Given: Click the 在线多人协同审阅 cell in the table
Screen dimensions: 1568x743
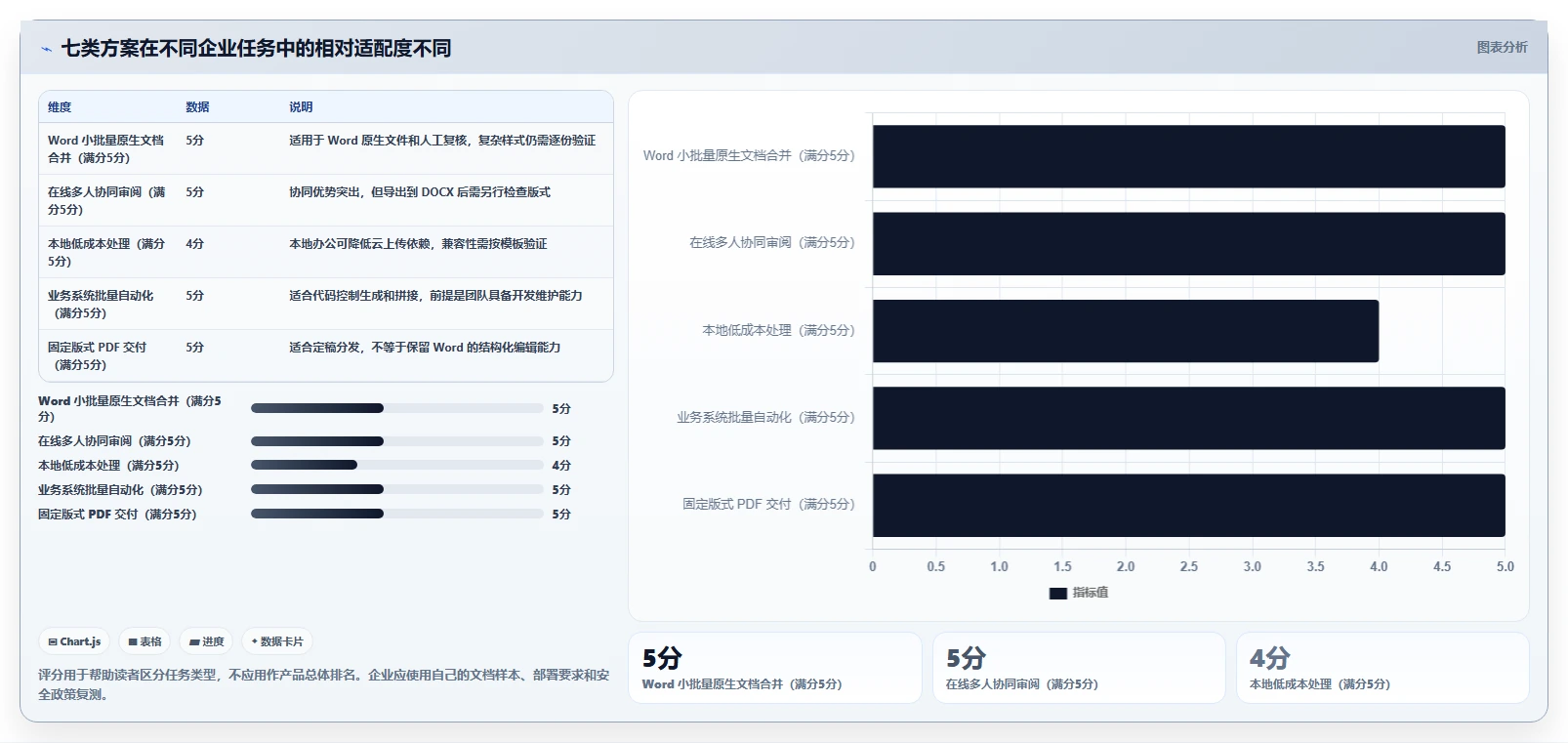Looking at the screenshot, I should click(x=106, y=201).
